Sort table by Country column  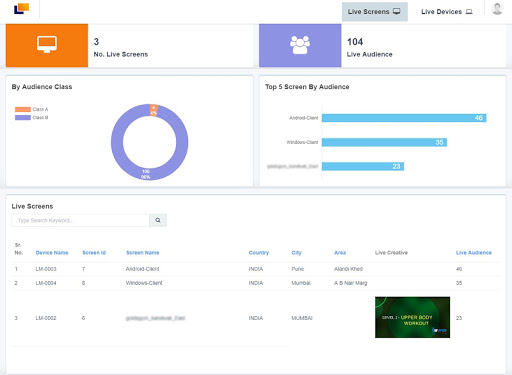click(259, 253)
